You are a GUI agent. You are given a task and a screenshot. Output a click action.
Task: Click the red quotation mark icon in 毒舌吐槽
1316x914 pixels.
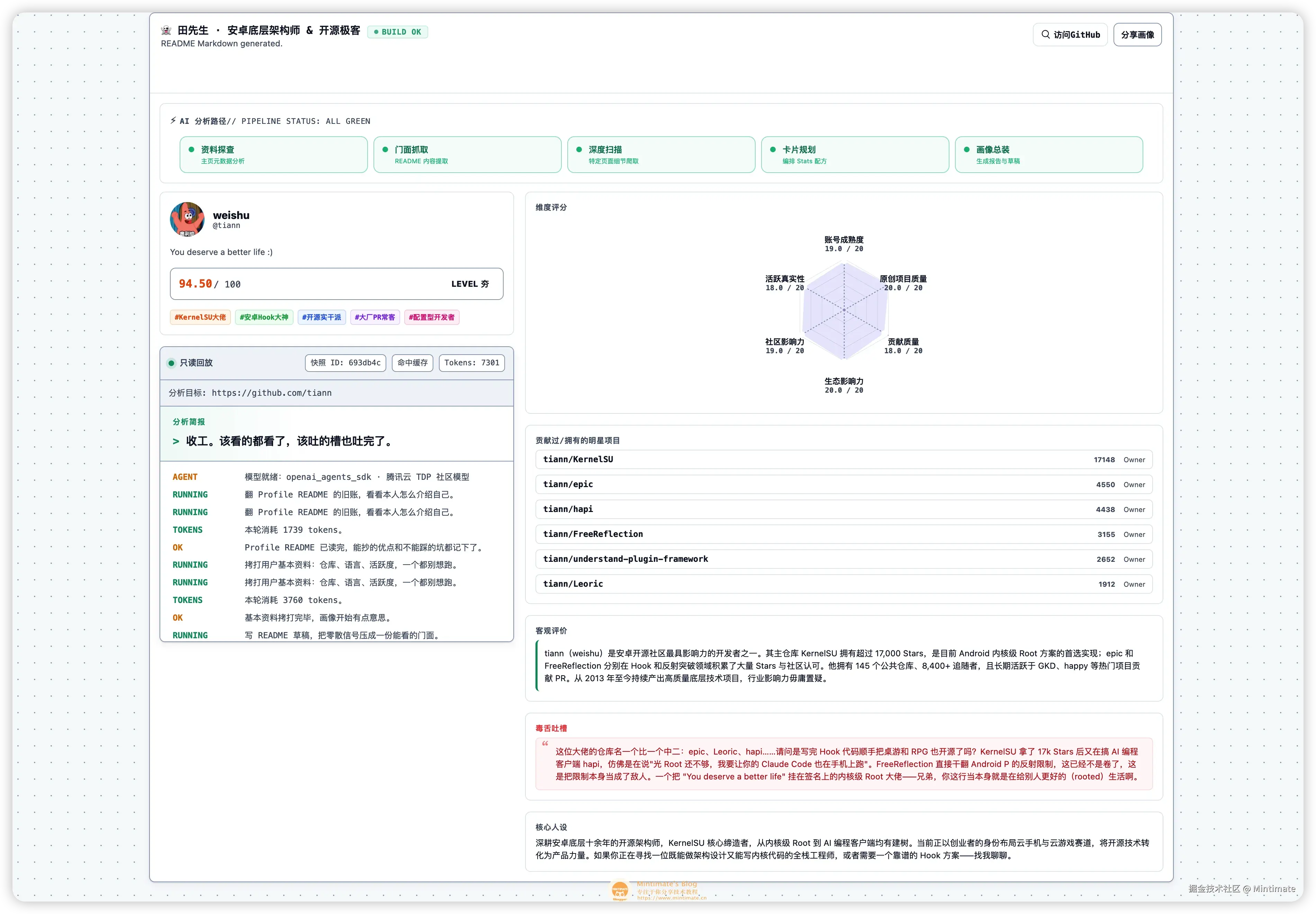pos(545,743)
